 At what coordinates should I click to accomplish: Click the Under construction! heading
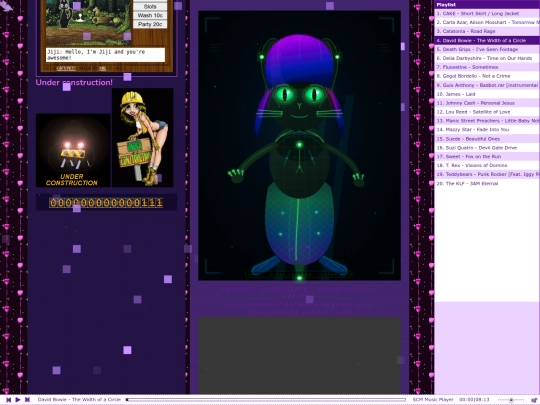pyautogui.click(x=74, y=82)
